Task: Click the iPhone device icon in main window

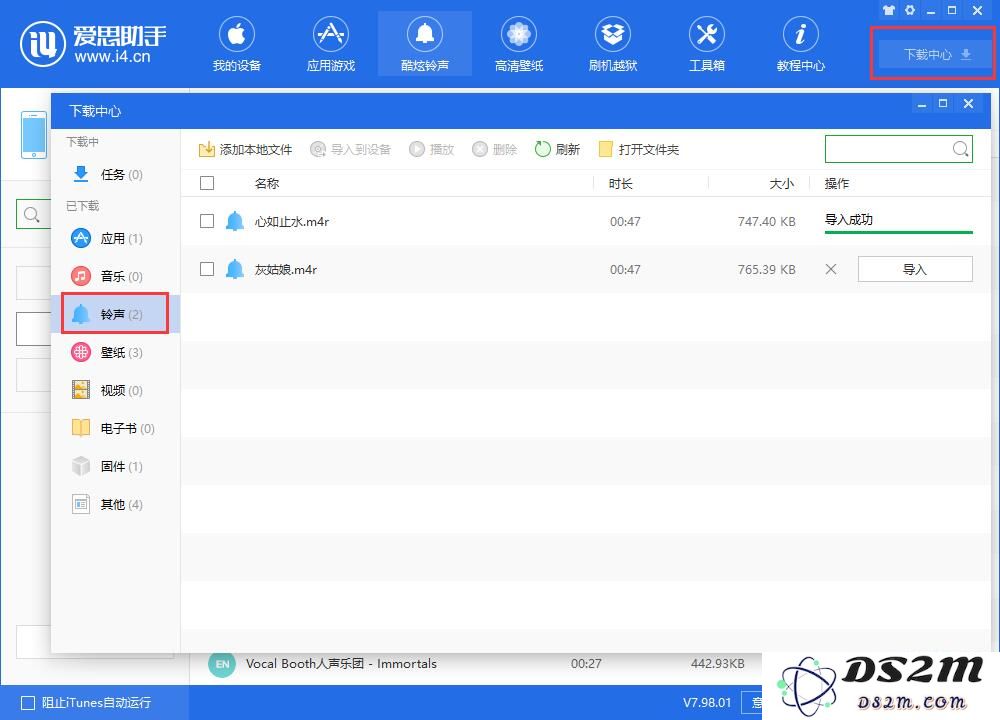Action: tap(34, 135)
